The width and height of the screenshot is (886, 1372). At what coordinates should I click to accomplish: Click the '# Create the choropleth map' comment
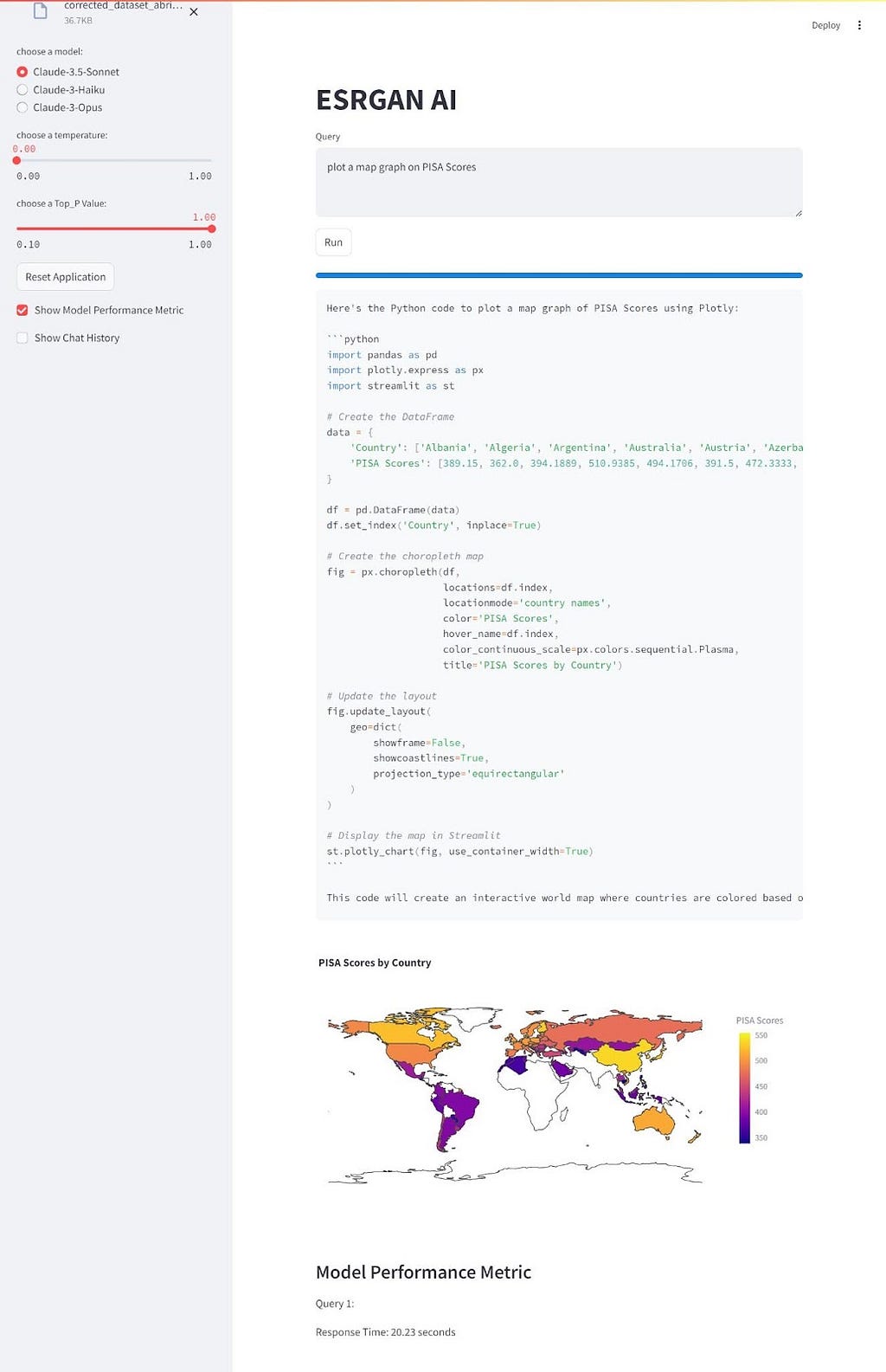point(405,557)
